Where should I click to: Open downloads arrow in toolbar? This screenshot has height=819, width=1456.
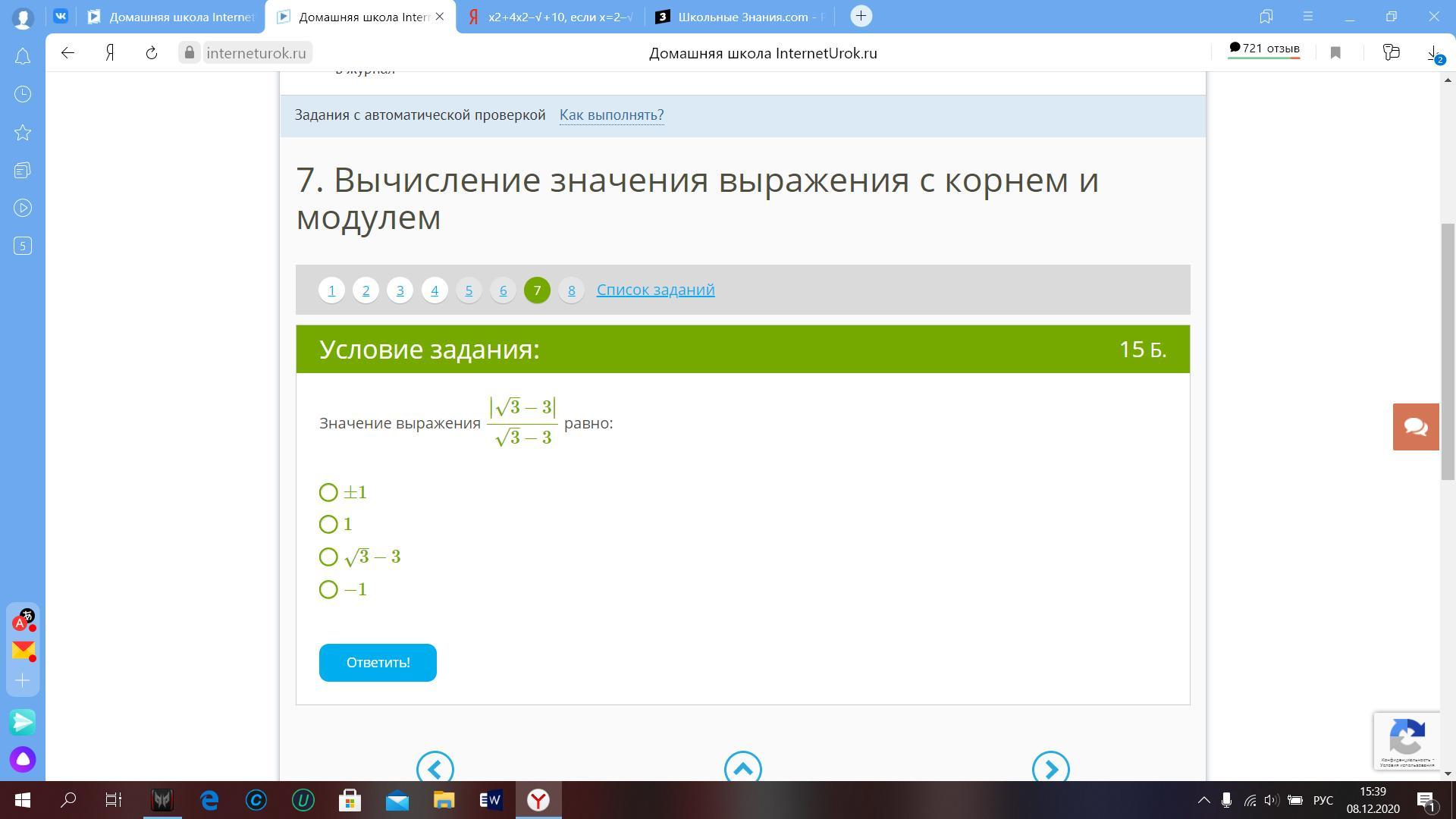point(1432,53)
